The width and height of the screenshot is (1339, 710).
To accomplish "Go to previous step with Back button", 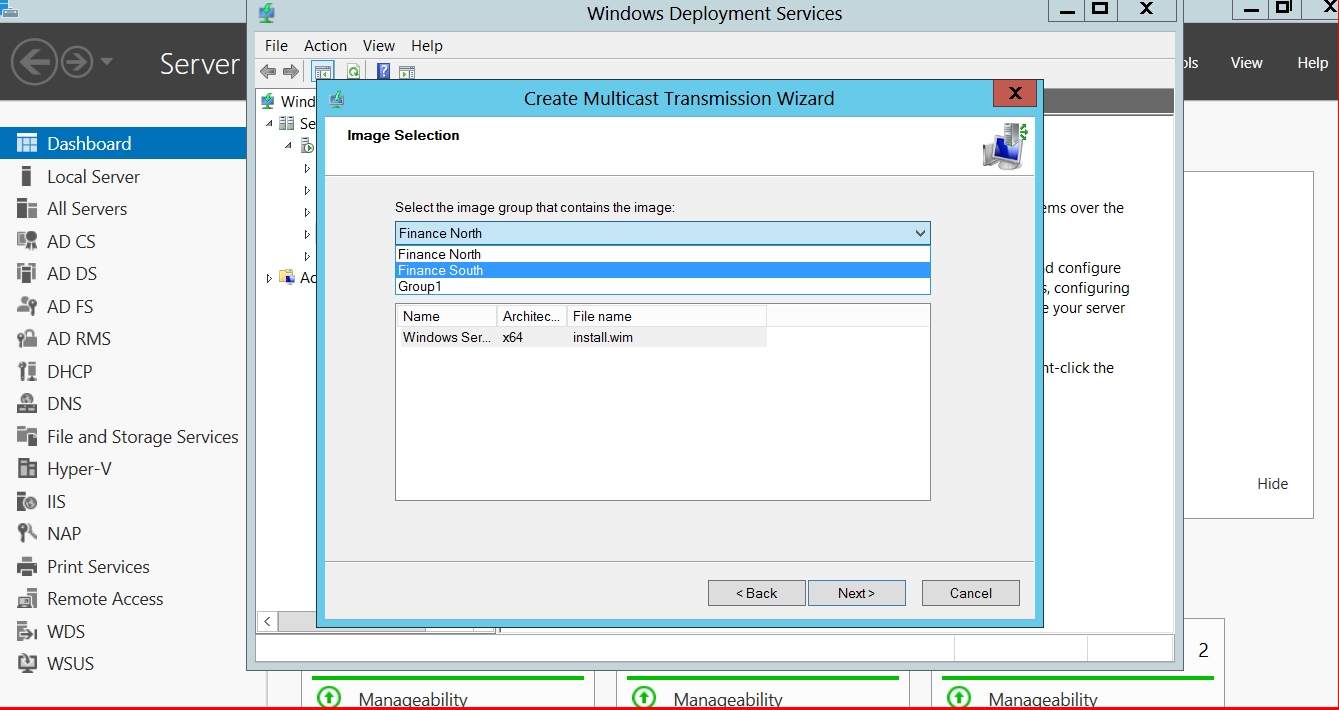I will click(756, 593).
